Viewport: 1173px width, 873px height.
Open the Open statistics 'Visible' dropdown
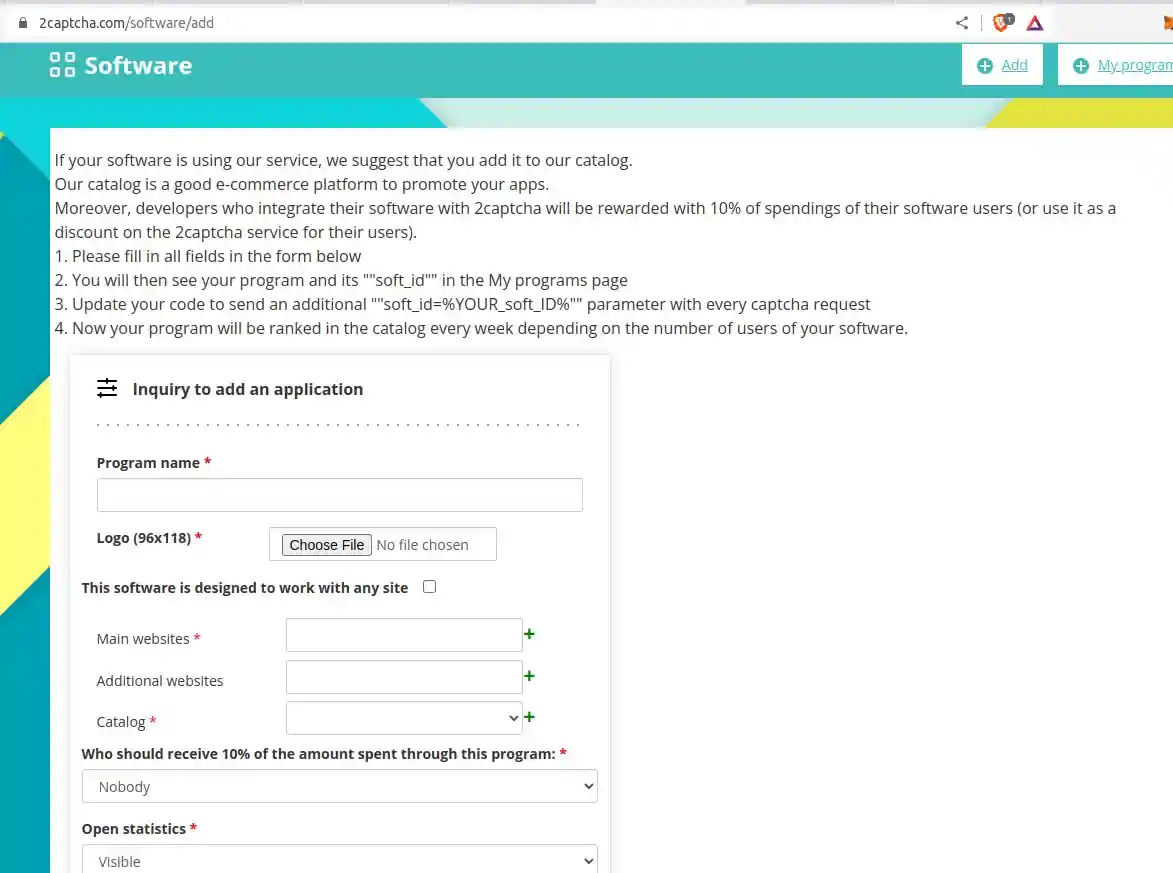pyautogui.click(x=339, y=861)
